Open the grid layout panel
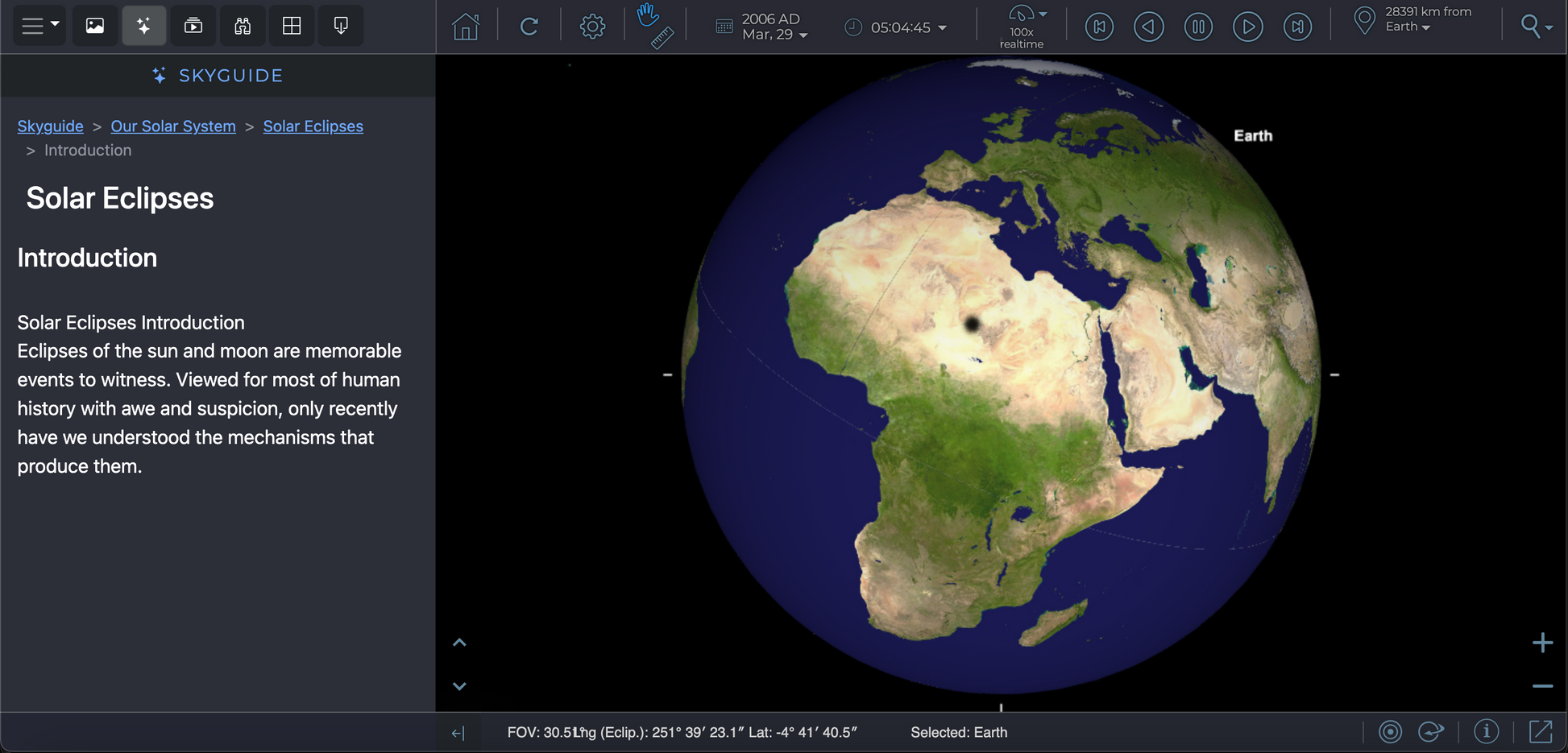Viewport: 1568px width, 753px height. pos(292,26)
